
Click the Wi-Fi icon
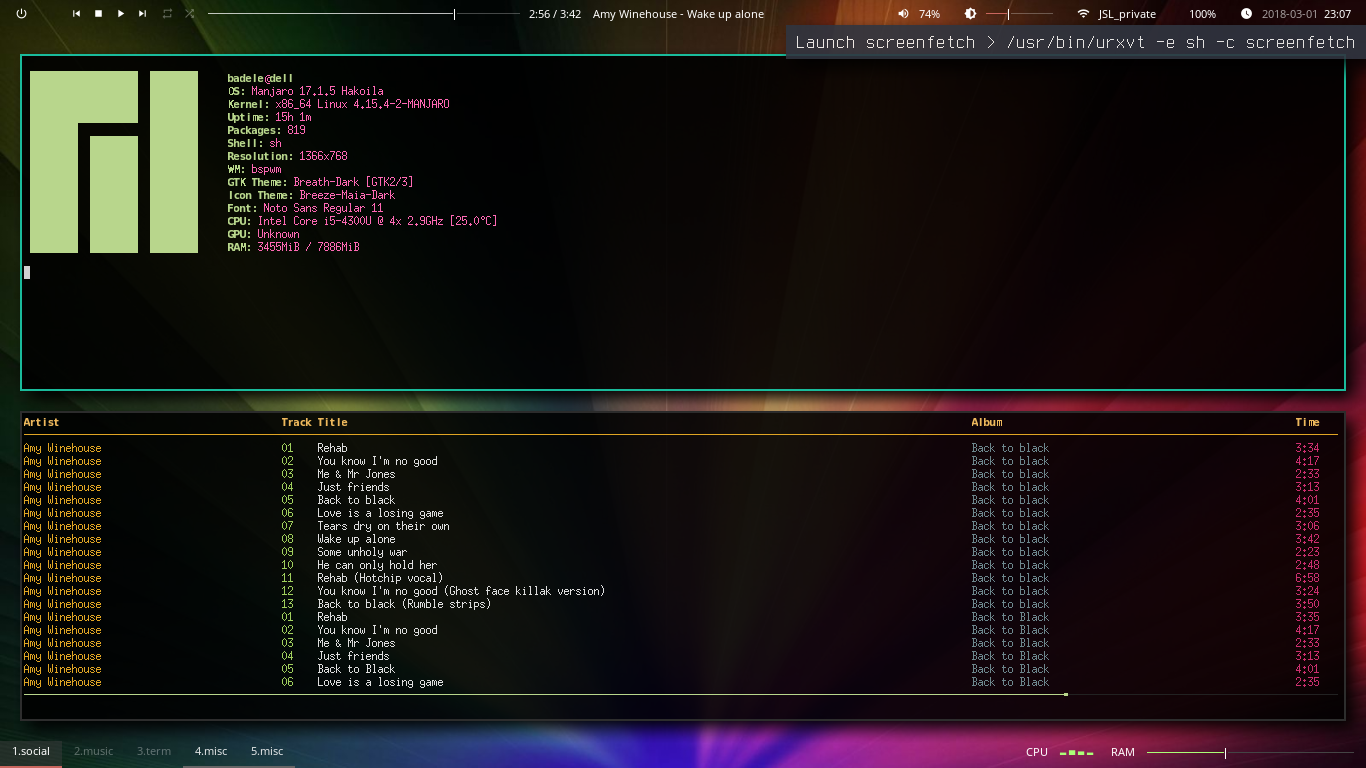1083,14
